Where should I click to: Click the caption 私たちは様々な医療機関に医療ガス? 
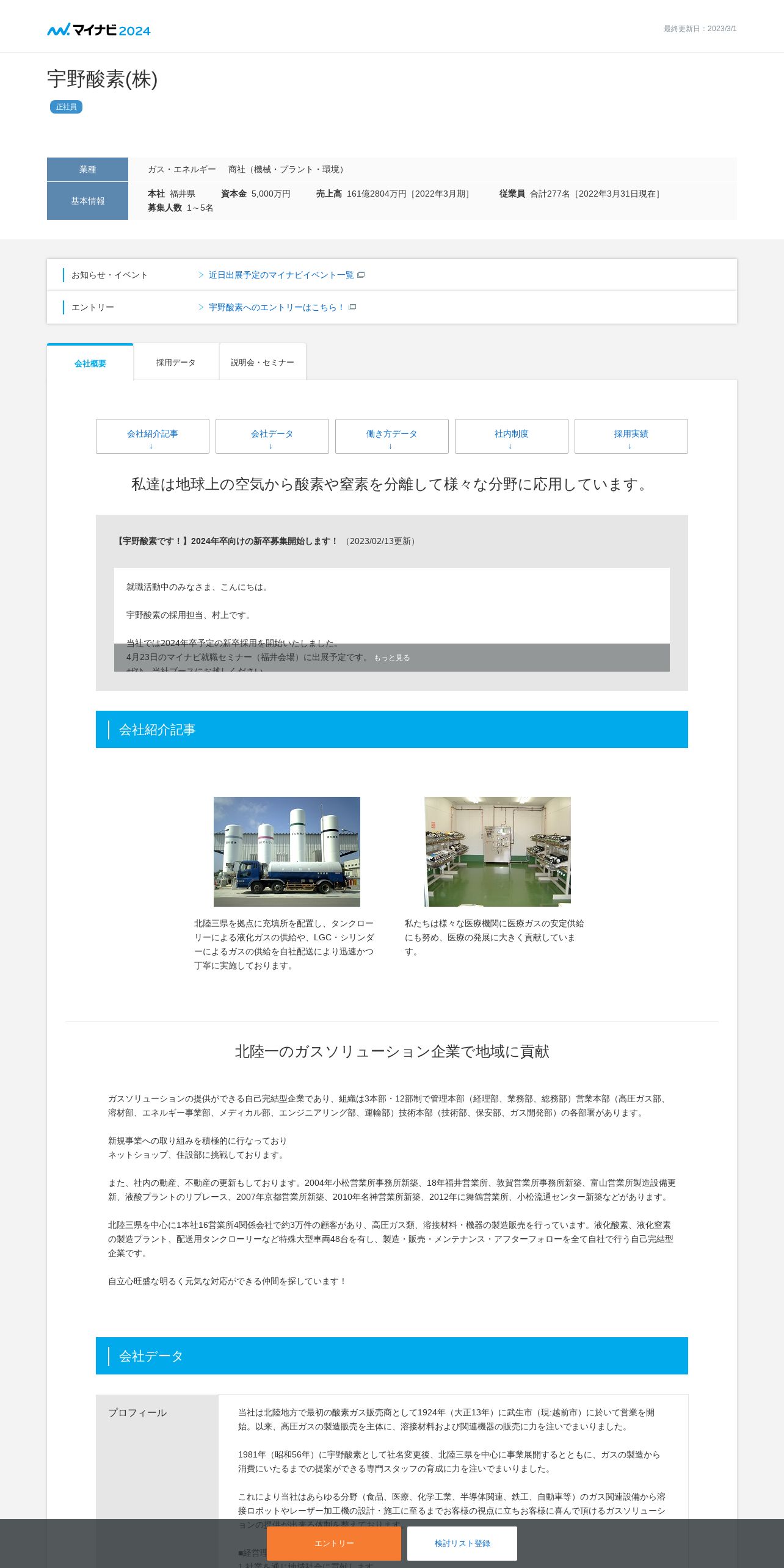coord(495,937)
